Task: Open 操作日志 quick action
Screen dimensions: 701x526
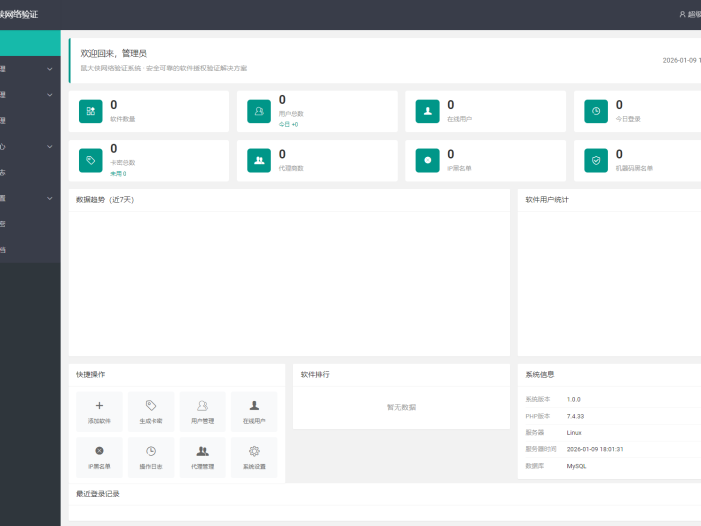Action: tap(150, 457)
